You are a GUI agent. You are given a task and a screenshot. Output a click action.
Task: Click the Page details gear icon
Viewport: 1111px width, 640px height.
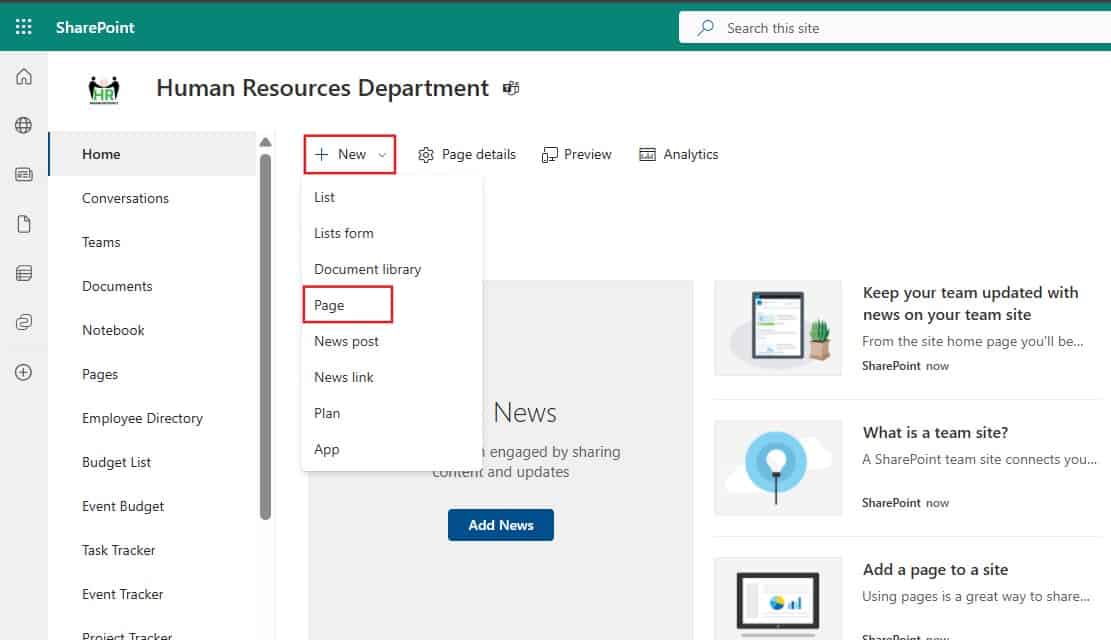click(x=425, y=155)
